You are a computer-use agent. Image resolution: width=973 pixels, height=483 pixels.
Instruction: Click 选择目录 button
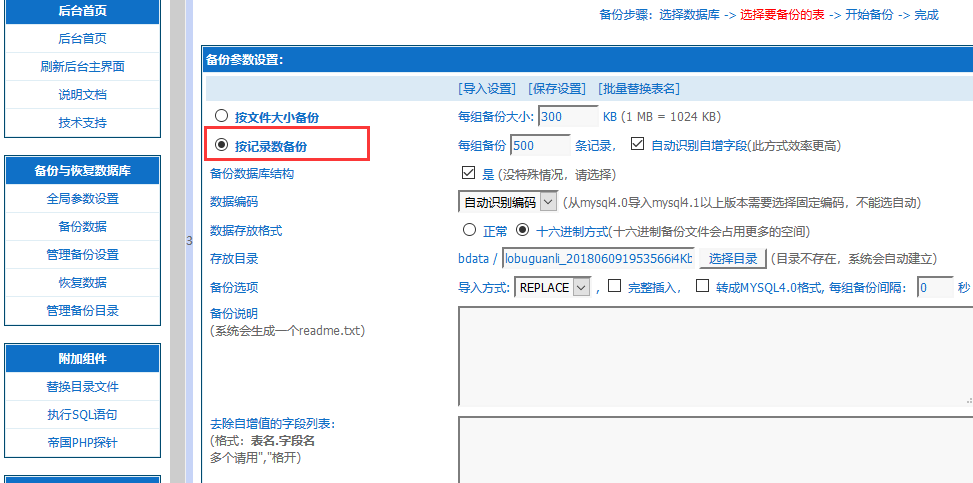[x=733, y=259]
